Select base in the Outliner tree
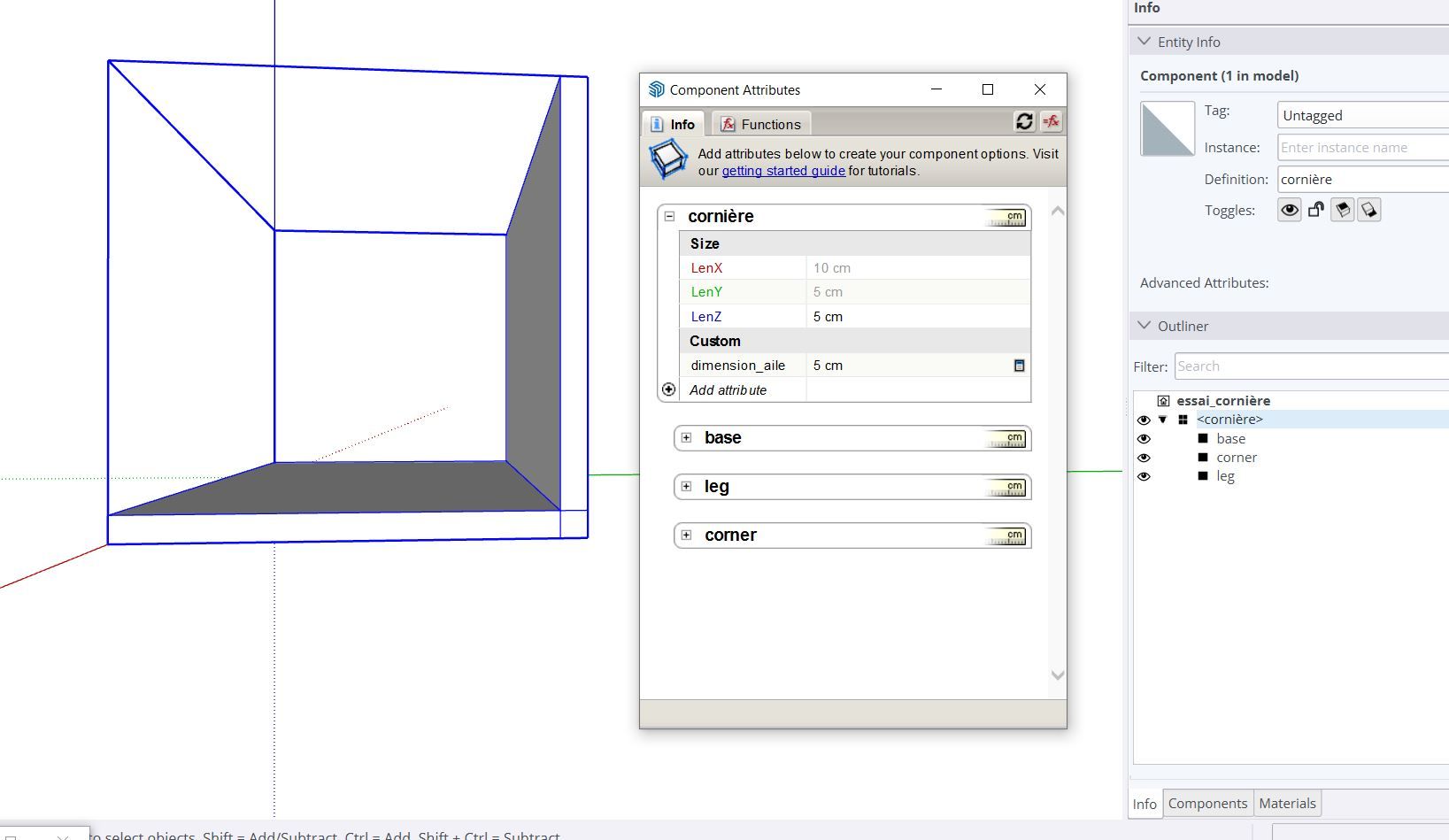Viewport: 1449px width, 840px height. (1230, 439)
